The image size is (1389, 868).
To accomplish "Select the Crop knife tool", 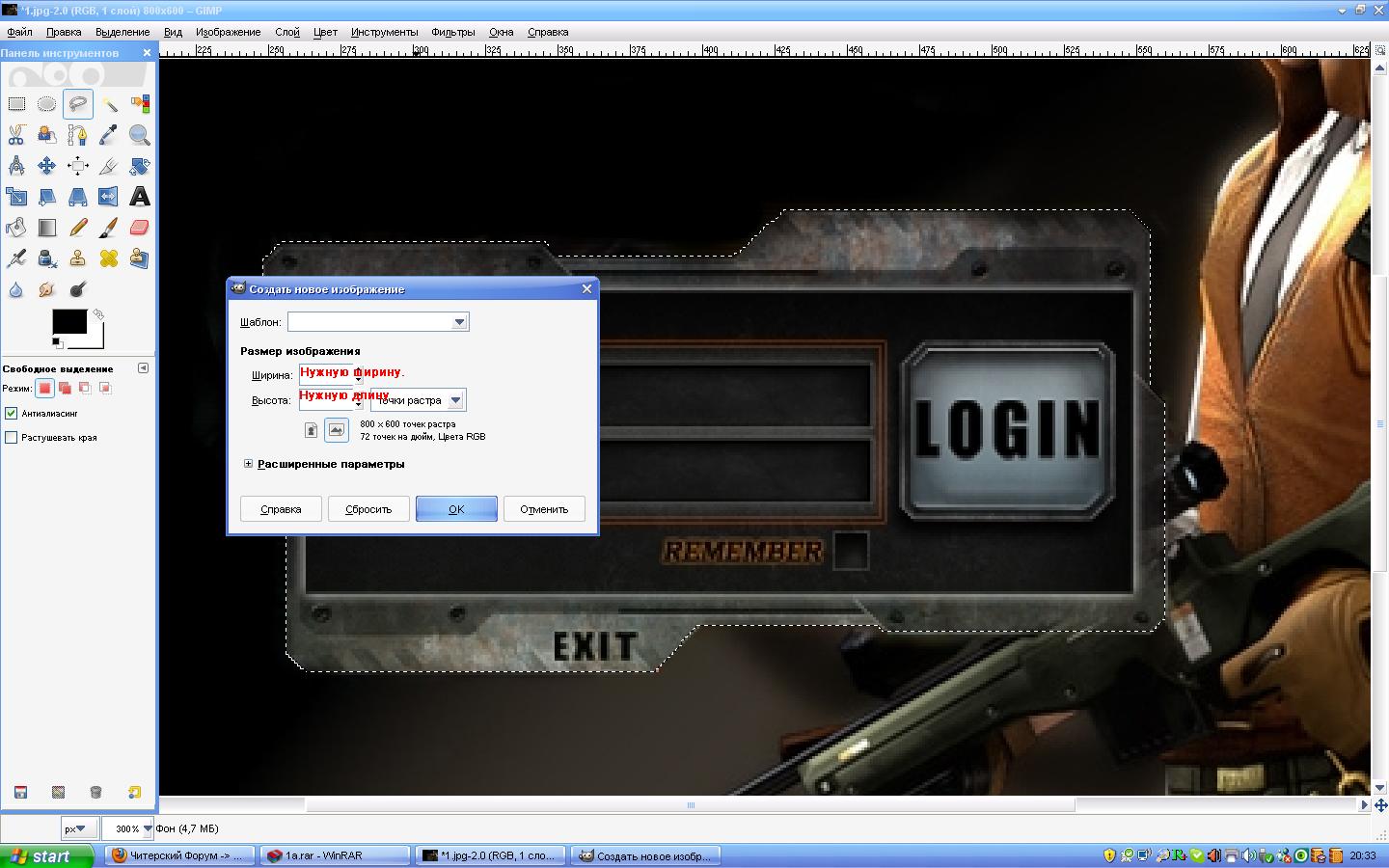I will 109,166.
